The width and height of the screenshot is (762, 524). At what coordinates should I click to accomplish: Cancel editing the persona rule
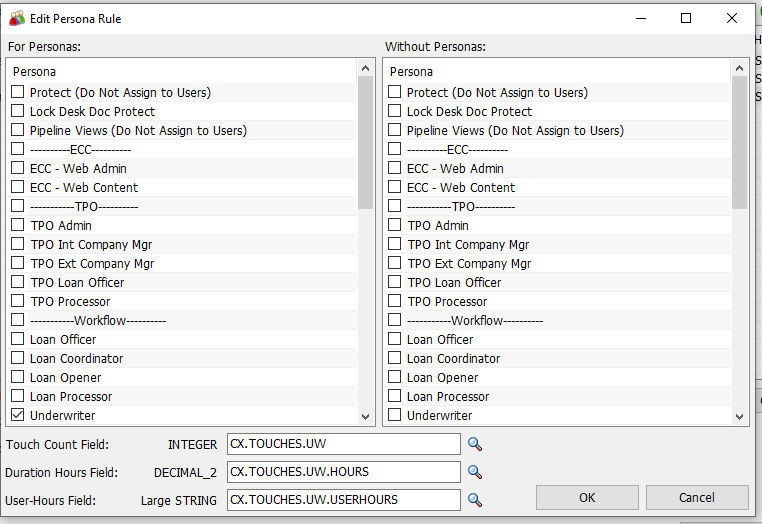point(697,498)
